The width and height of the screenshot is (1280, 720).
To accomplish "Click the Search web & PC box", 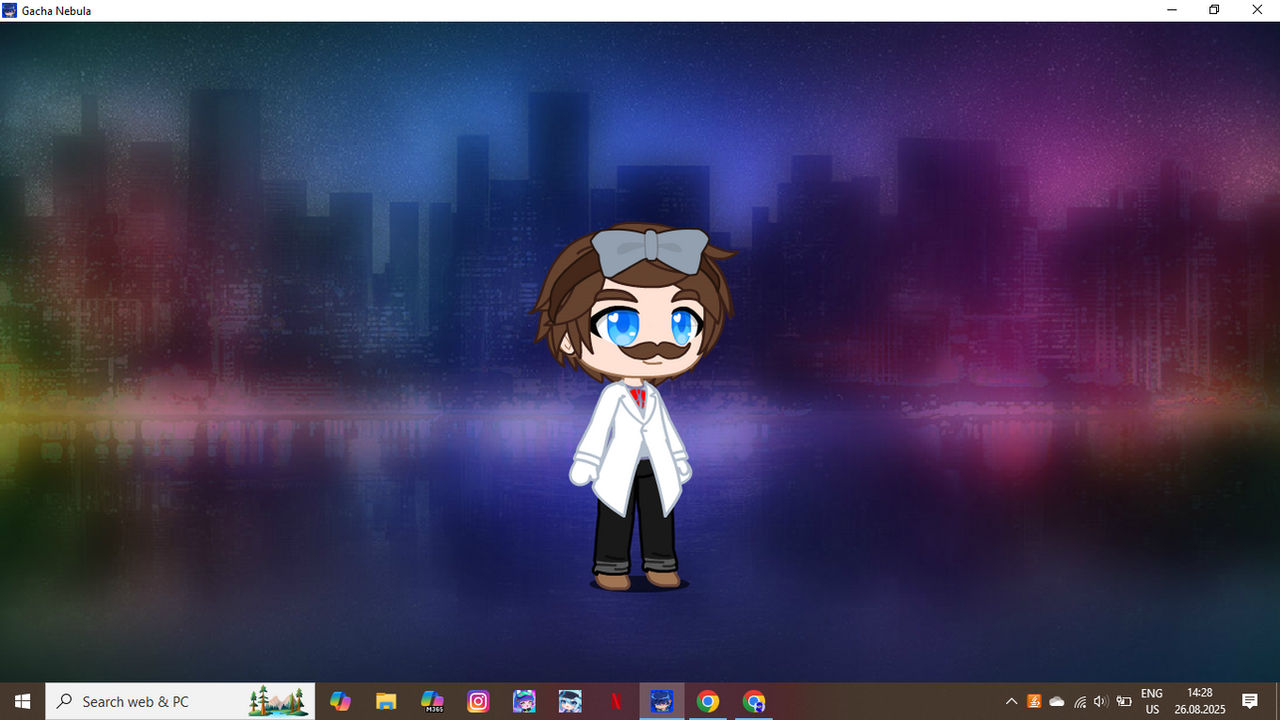I will click(180, 701).
